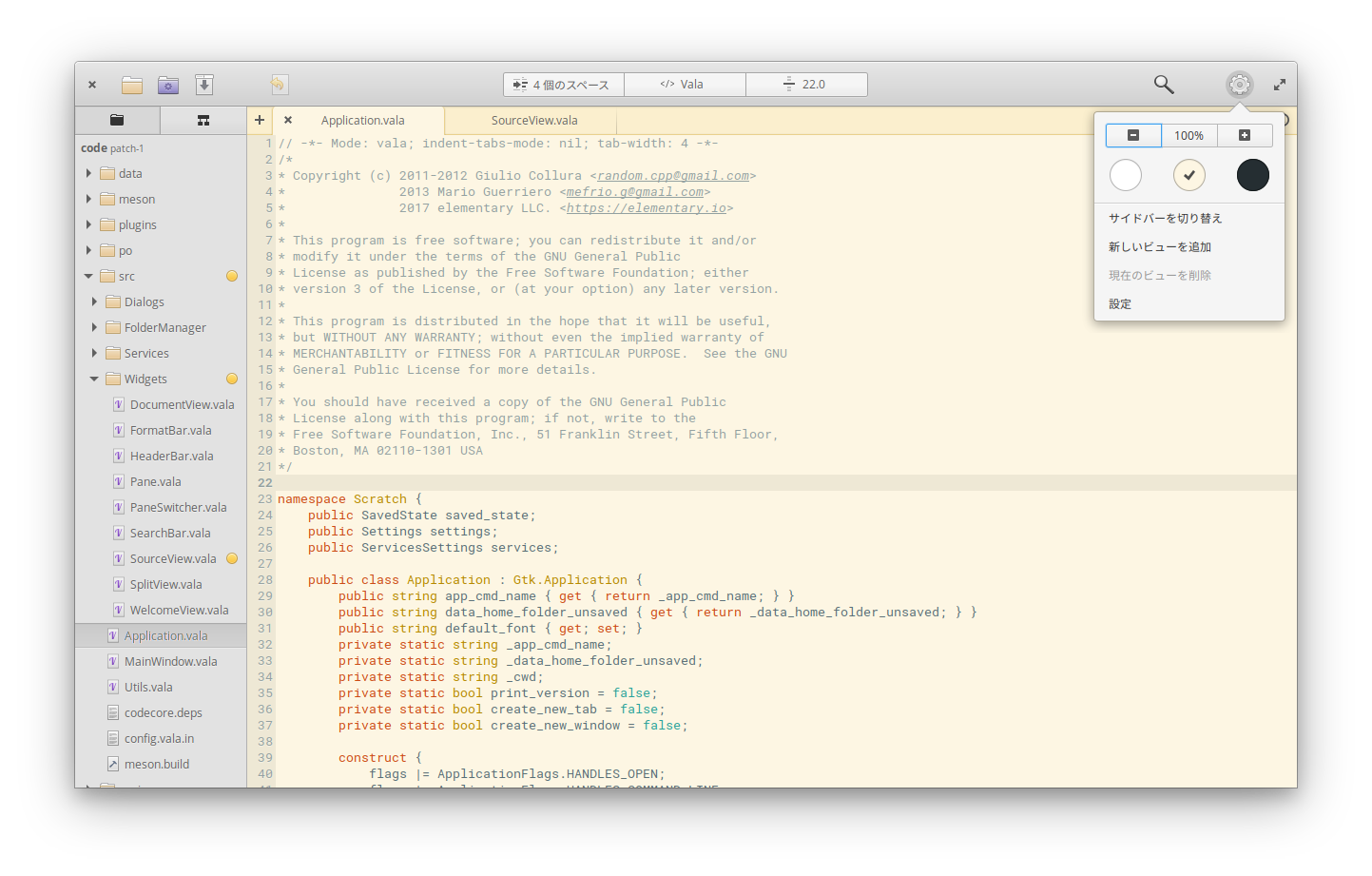Select the dark color scheme
This screenshot has height=876, width=1372.
coord(1253,175)
